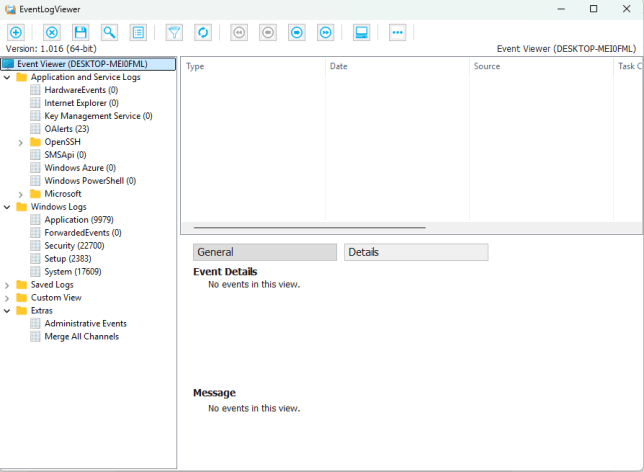Refresh the event log view

(x=203, y=32)
